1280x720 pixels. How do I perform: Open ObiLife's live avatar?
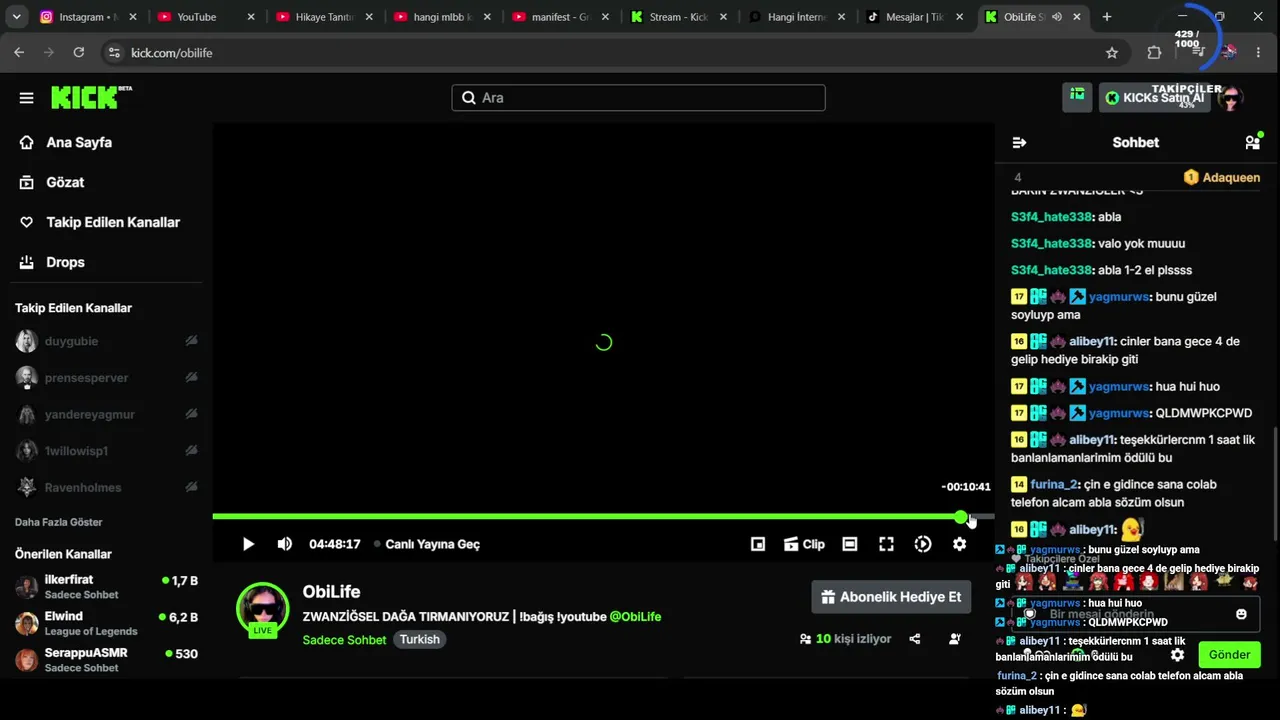[263, 608]
